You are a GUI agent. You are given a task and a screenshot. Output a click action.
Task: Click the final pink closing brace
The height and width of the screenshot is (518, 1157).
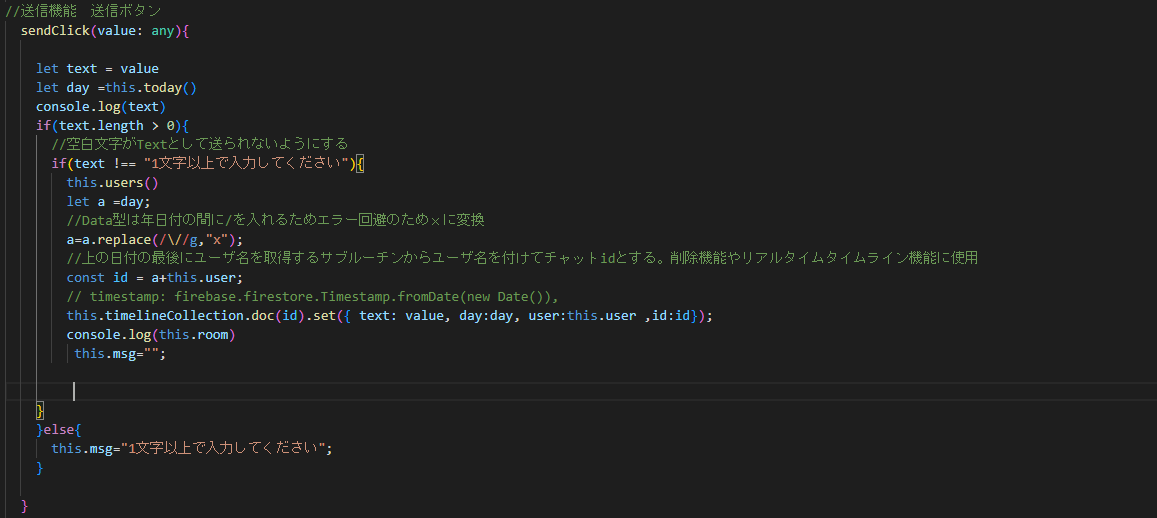click(24, 505)
